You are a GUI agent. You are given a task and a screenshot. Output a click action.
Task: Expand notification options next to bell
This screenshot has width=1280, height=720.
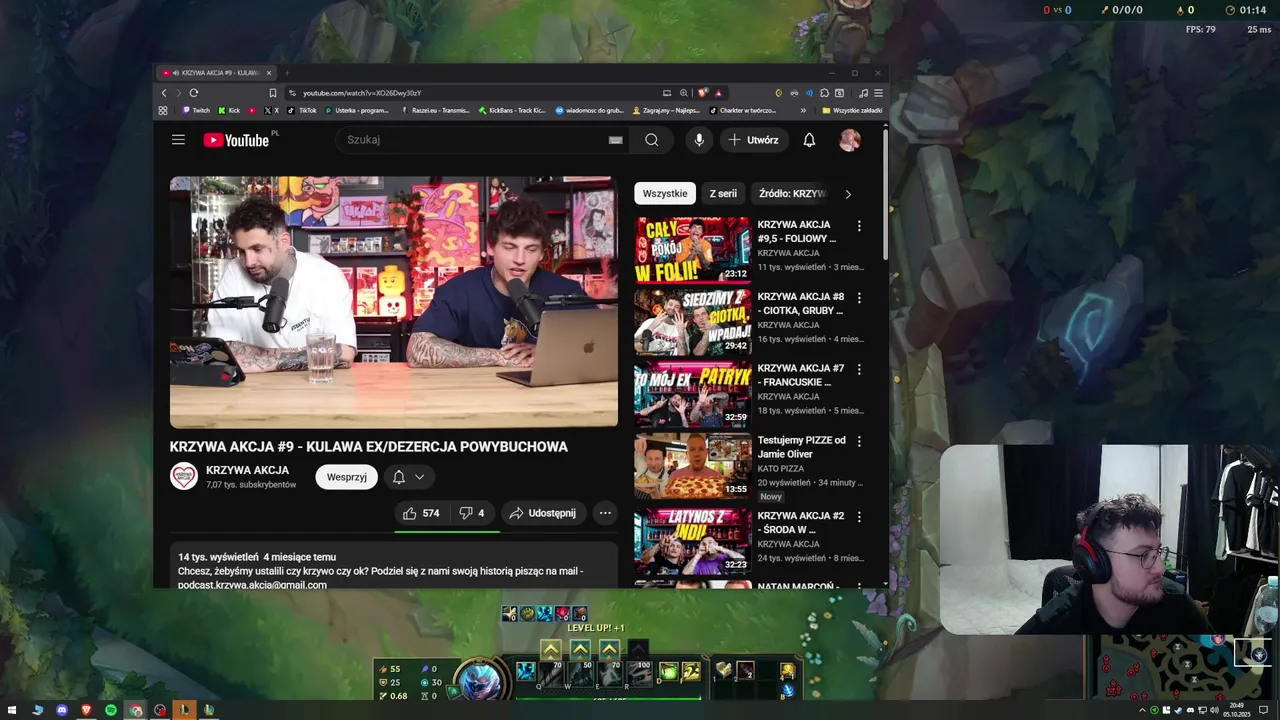pos(420,477)
